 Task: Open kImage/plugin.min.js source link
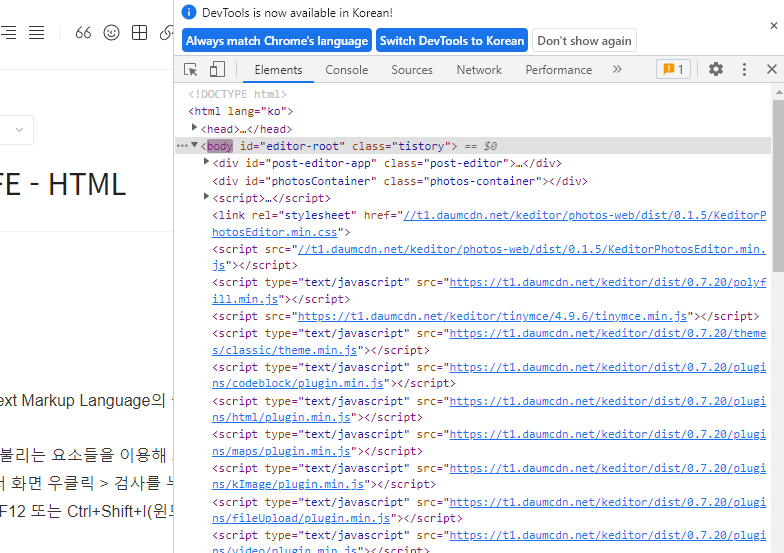pos(489,476)
